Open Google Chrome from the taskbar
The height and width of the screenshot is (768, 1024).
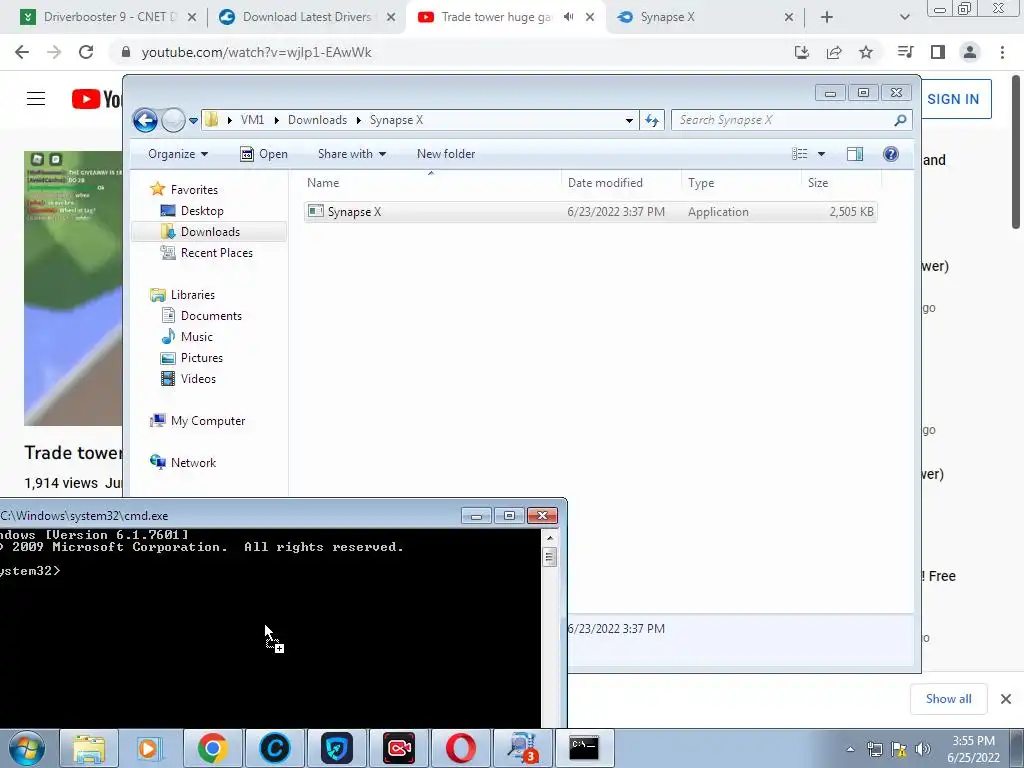212,748
